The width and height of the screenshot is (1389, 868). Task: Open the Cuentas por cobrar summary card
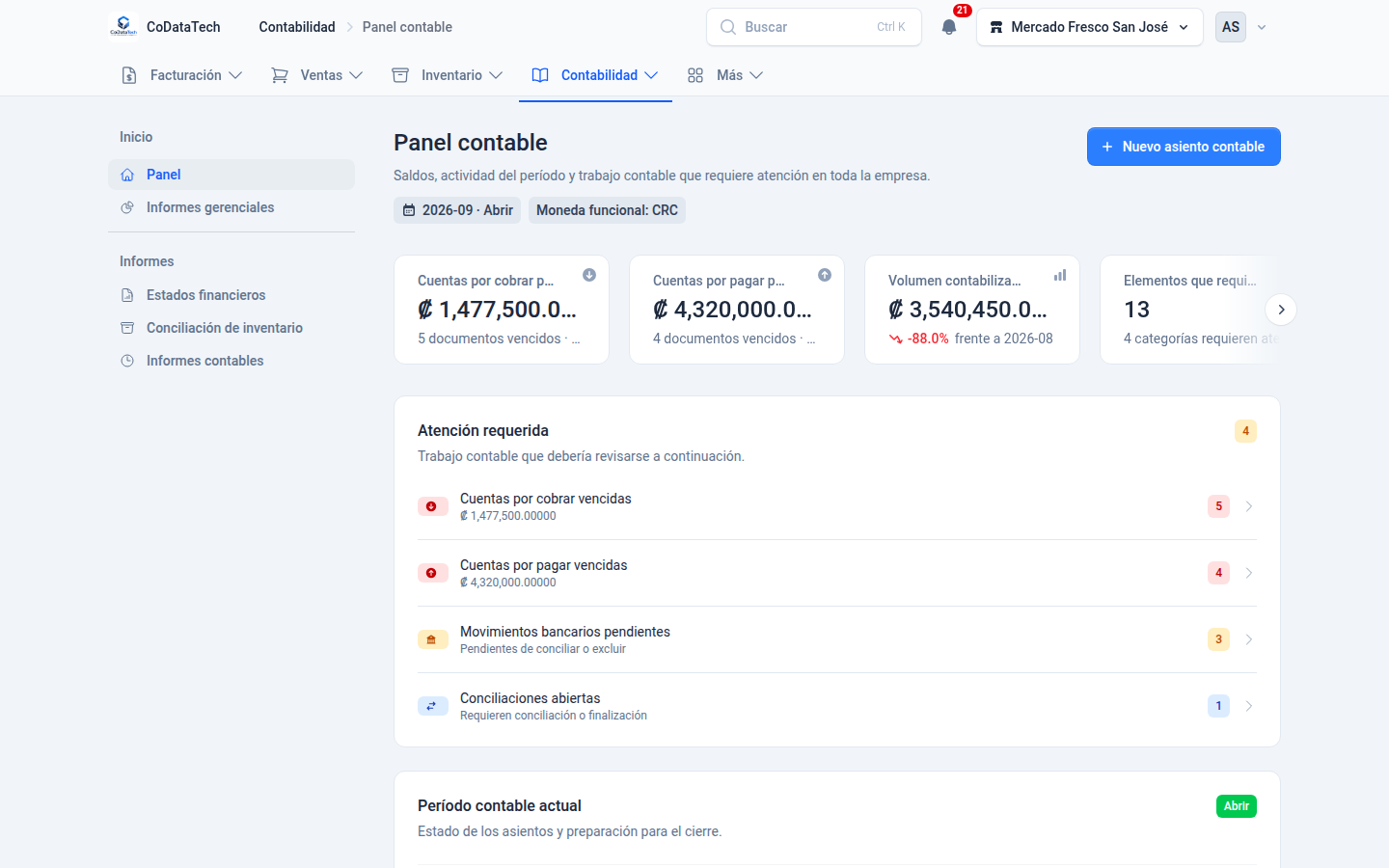[x=502, y=310]
